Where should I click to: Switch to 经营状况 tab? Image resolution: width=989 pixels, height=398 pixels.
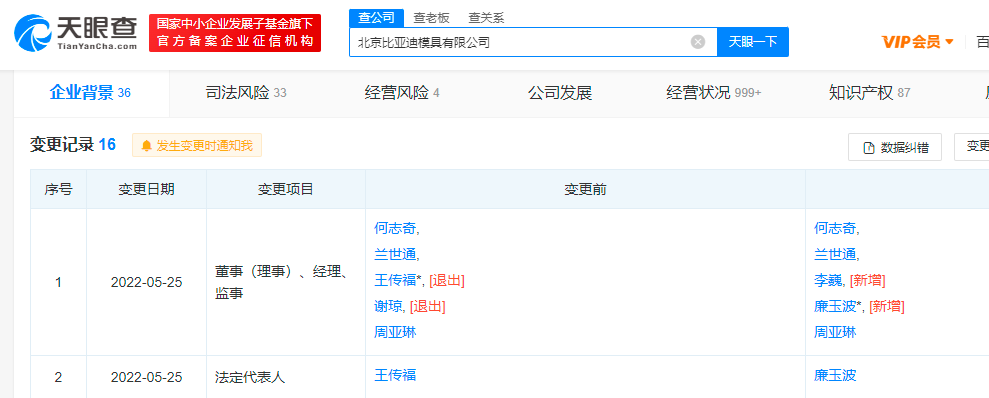click(713, 93)
